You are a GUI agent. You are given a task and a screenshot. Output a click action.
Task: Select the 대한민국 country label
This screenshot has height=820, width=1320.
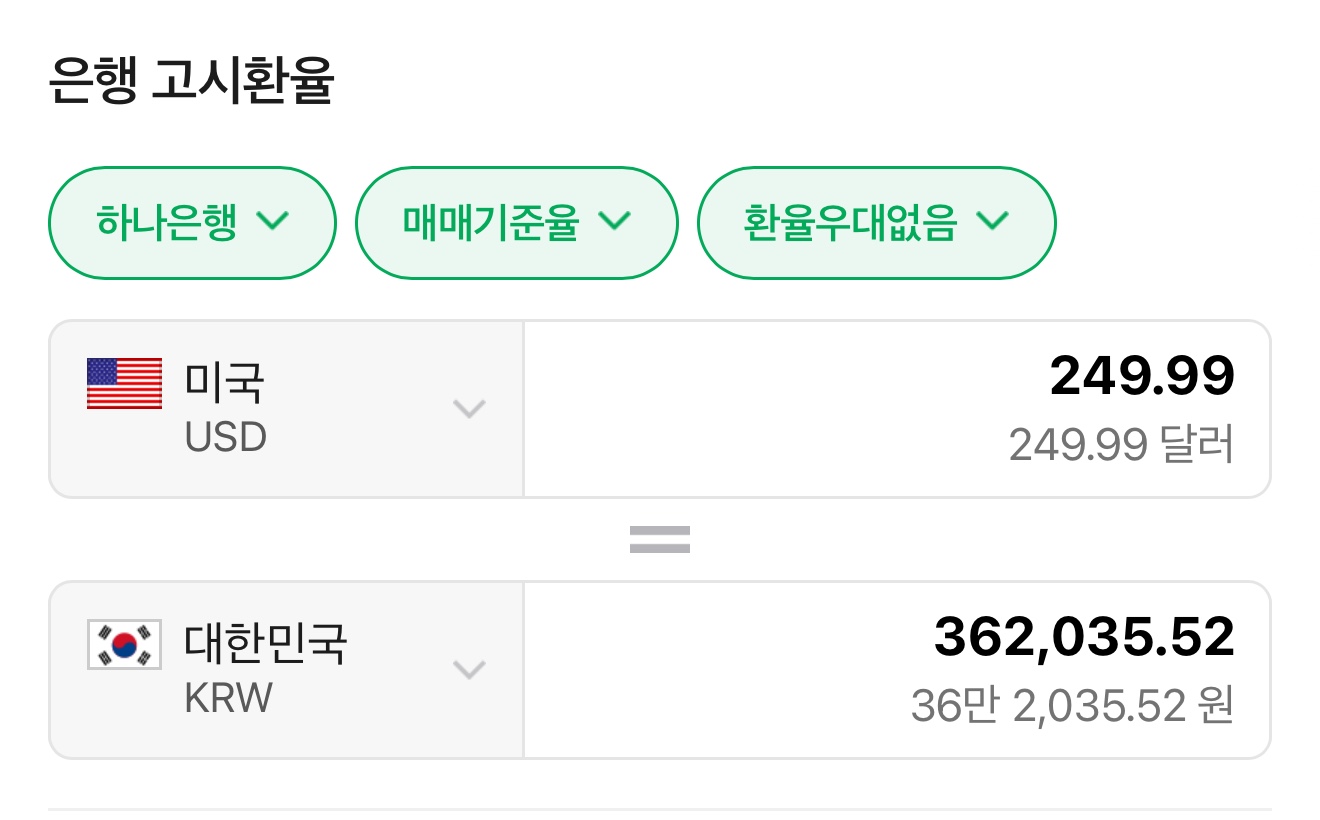[266, 643]
